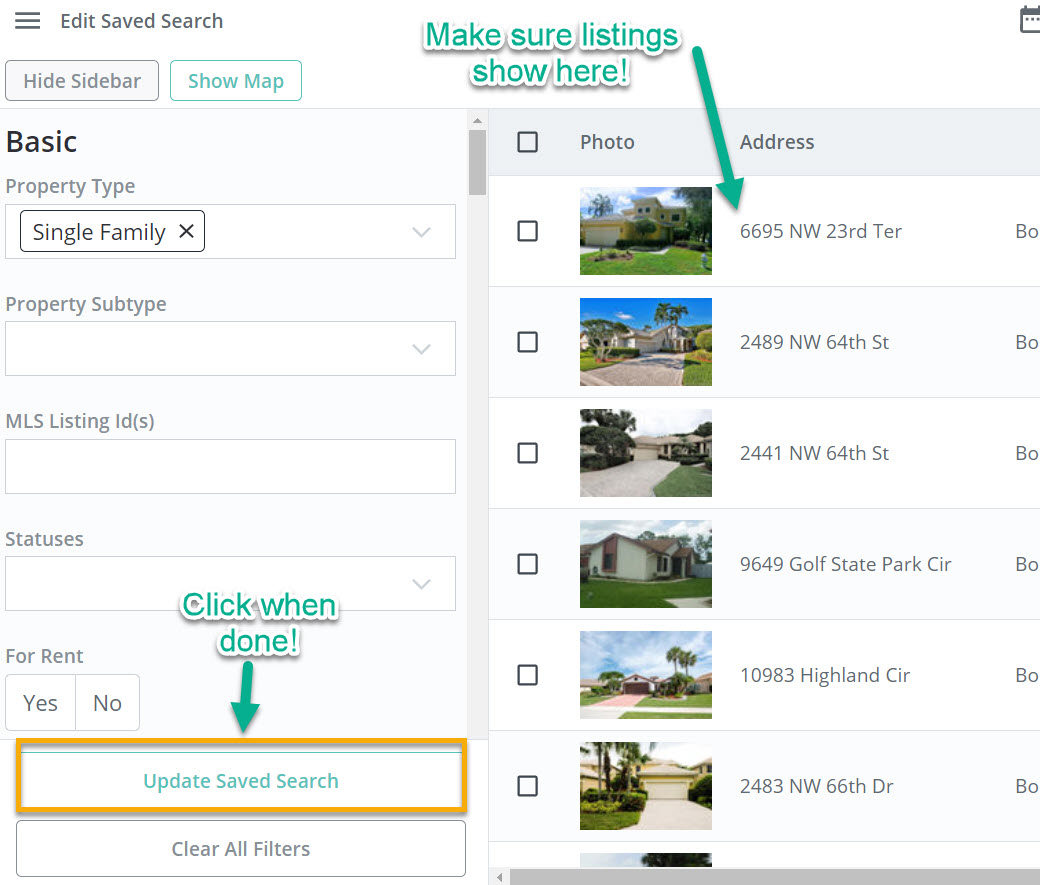Focus the MLS Listing Id(s) field
The image size is (1040, 885).
[230, 466]
